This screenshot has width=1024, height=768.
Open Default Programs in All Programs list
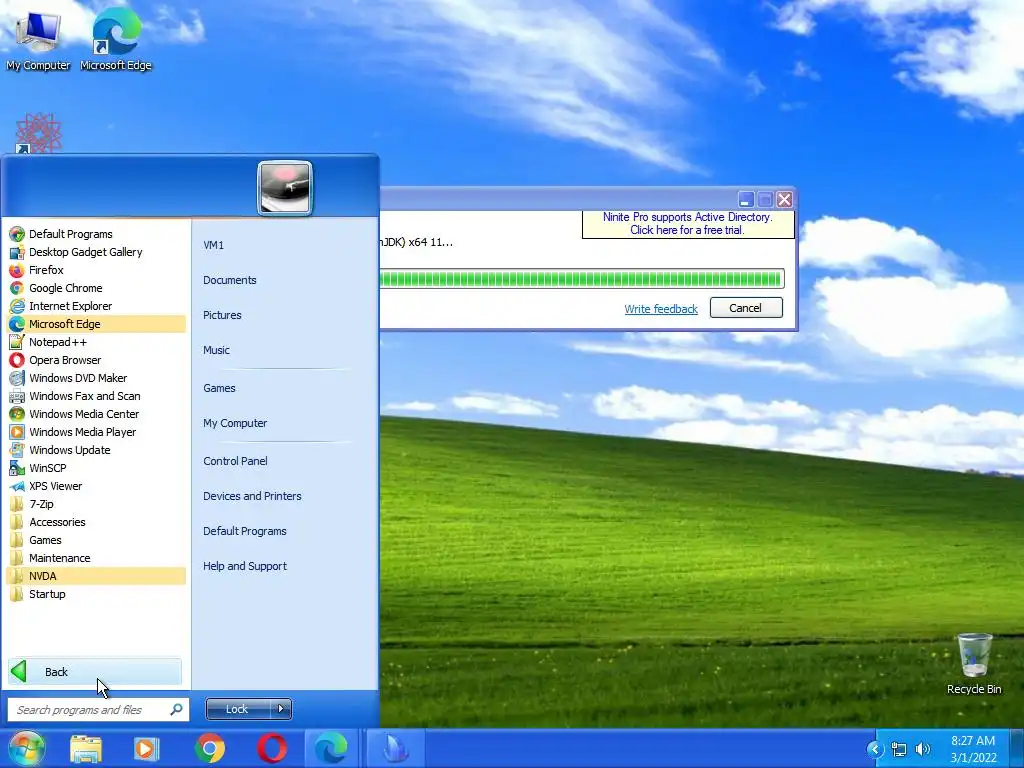[x=96, y=234]
